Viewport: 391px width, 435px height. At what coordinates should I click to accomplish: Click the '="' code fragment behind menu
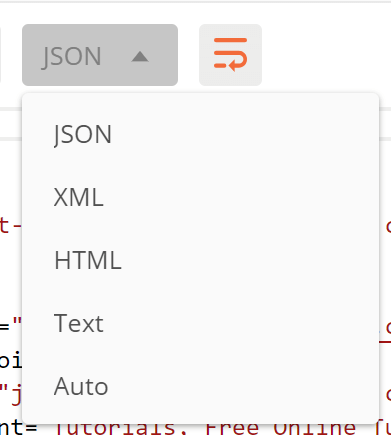pos(11,326)
